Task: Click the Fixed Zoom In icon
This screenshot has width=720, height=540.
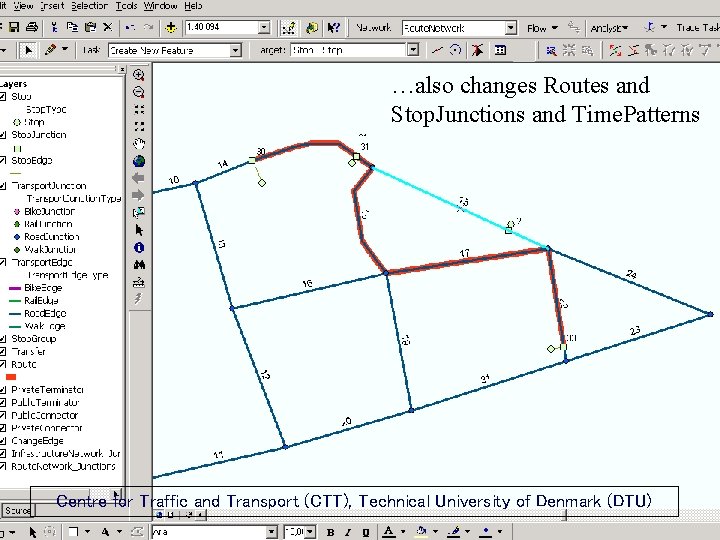Action: pos(139,109)
